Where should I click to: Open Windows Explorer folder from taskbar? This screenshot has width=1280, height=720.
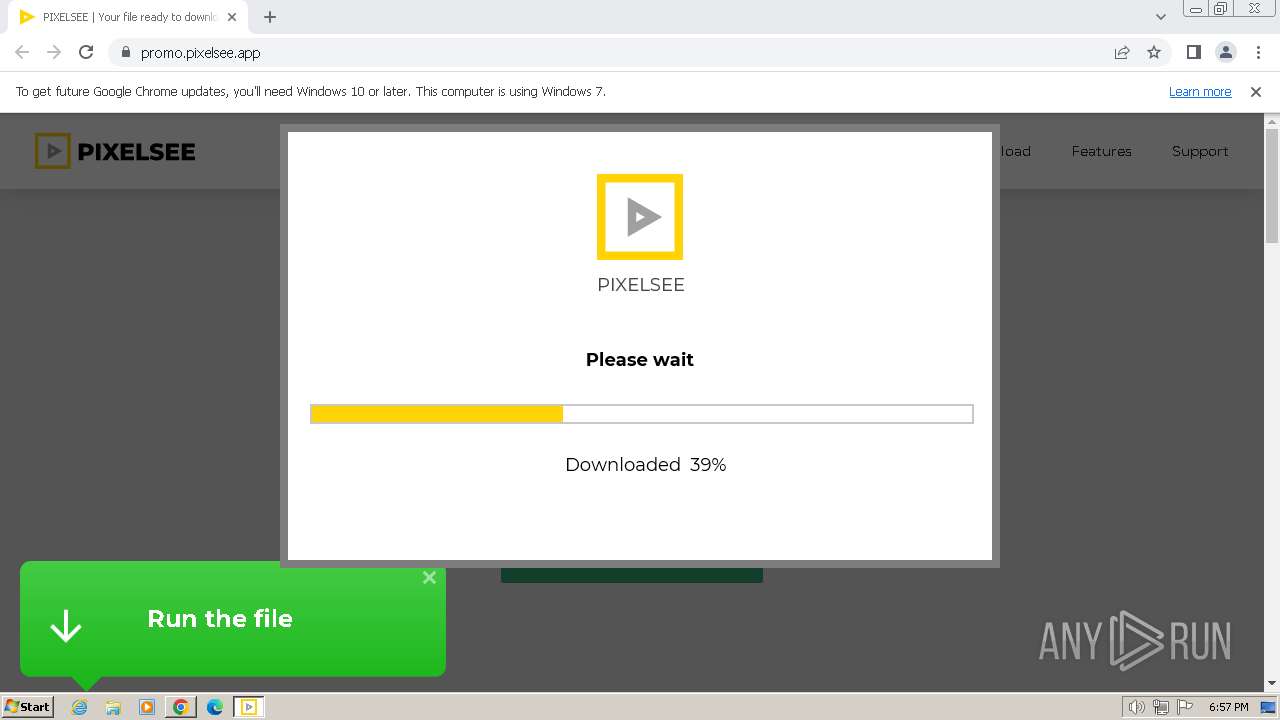pos(113,707)
